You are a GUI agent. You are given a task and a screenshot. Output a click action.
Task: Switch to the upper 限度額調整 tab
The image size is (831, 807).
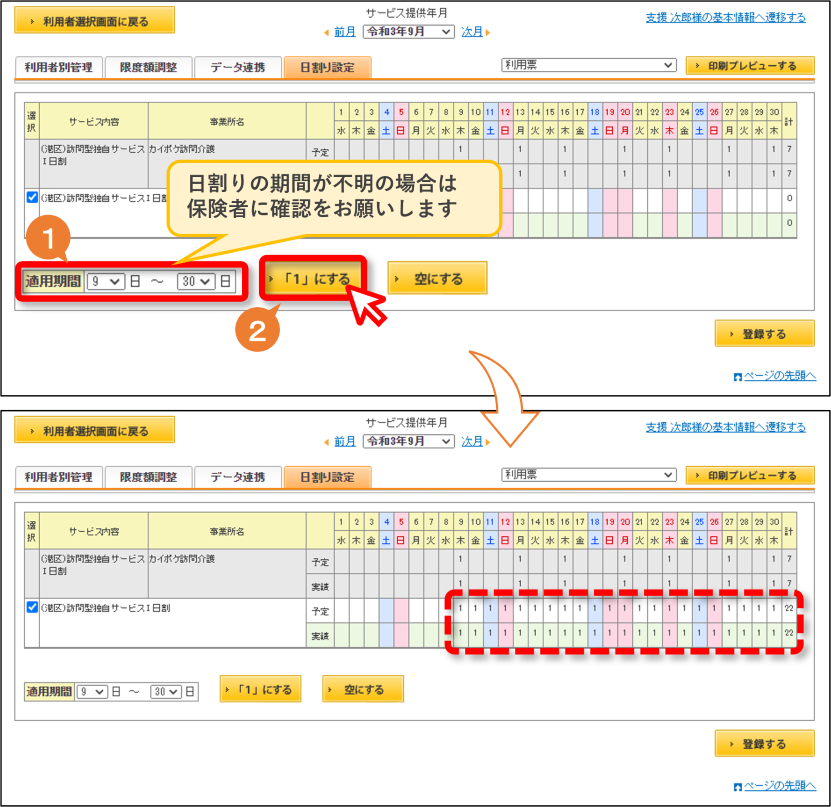pos(148,67)
